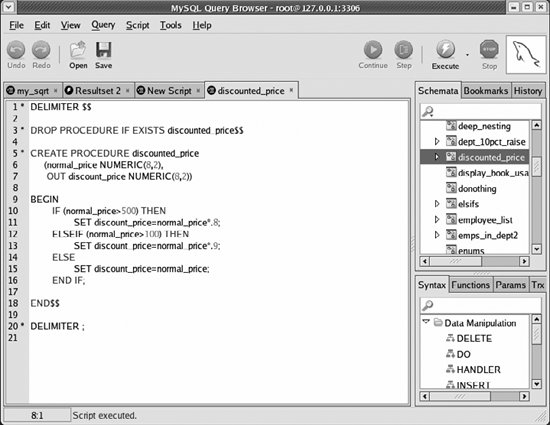
Task: Click Schemata horizontal scroll right arrow
Action: point(524,261)
